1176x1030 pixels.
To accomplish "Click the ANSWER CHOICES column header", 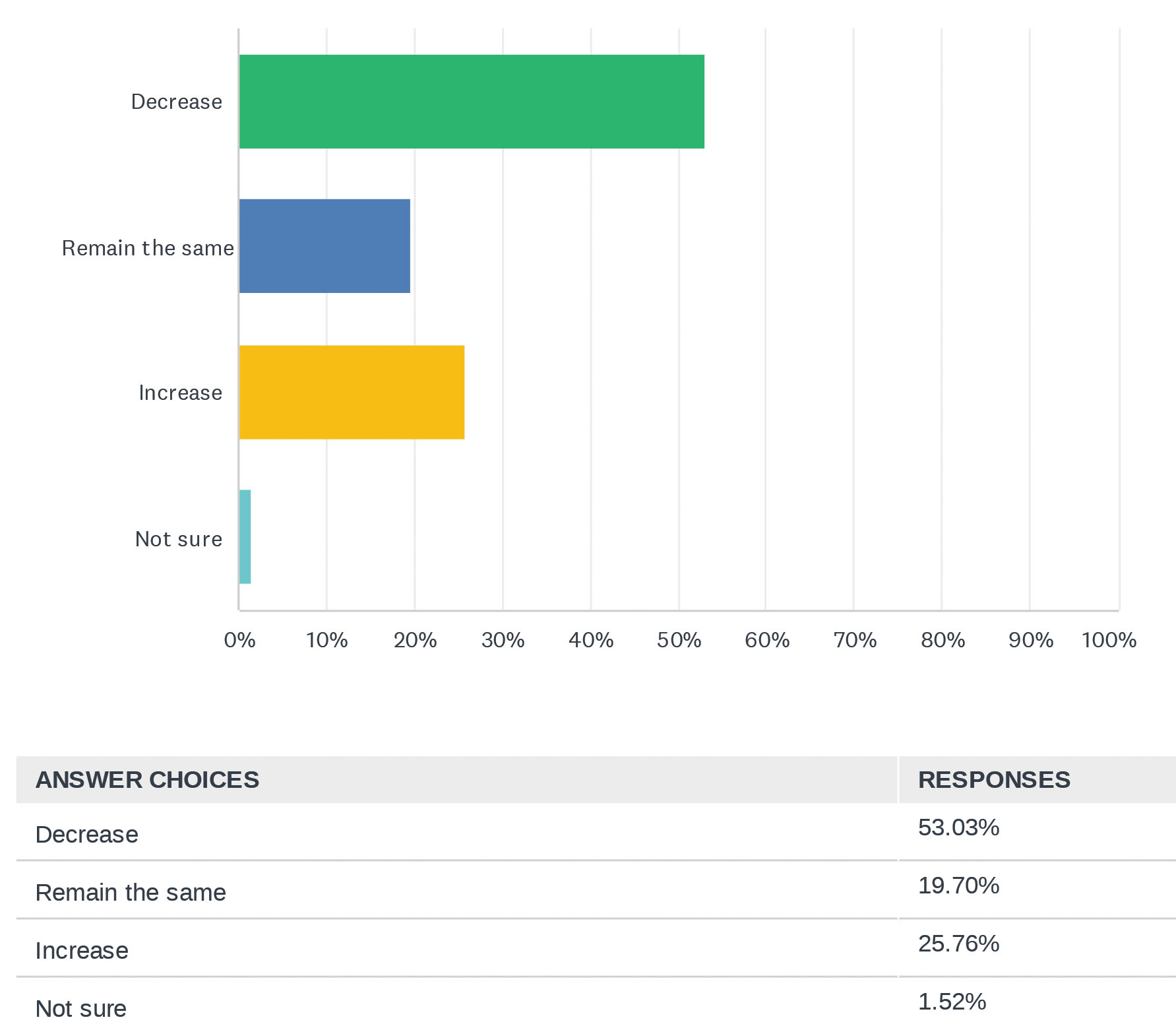I will point(147,779).
